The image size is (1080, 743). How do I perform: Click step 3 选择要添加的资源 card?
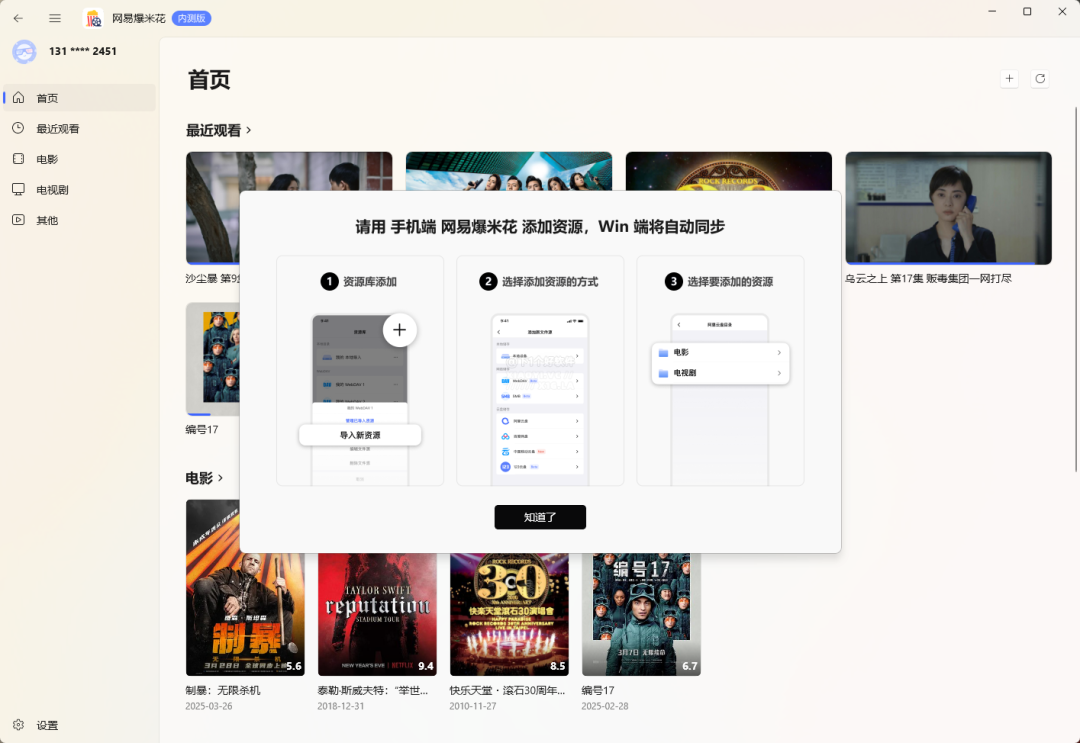(720, 370)
